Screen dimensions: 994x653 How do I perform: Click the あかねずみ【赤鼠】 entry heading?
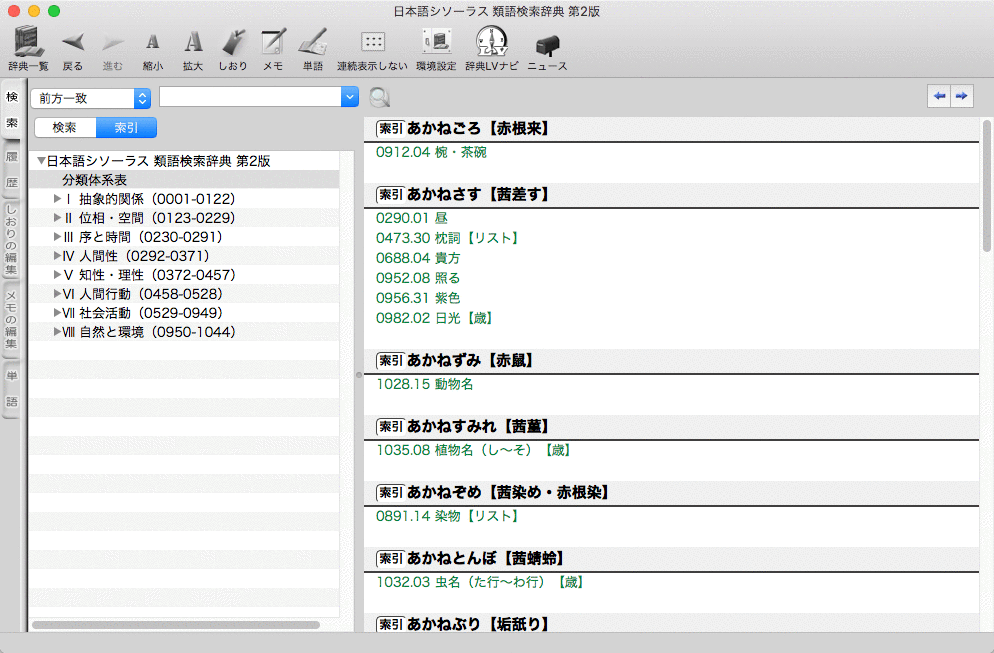click(470, 361)
